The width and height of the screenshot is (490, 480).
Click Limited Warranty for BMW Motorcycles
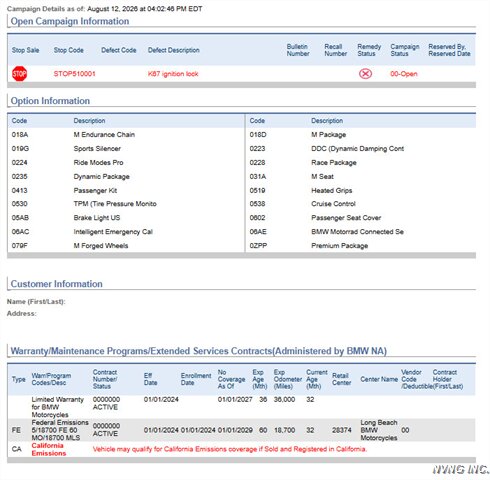[x=57, y=407]
